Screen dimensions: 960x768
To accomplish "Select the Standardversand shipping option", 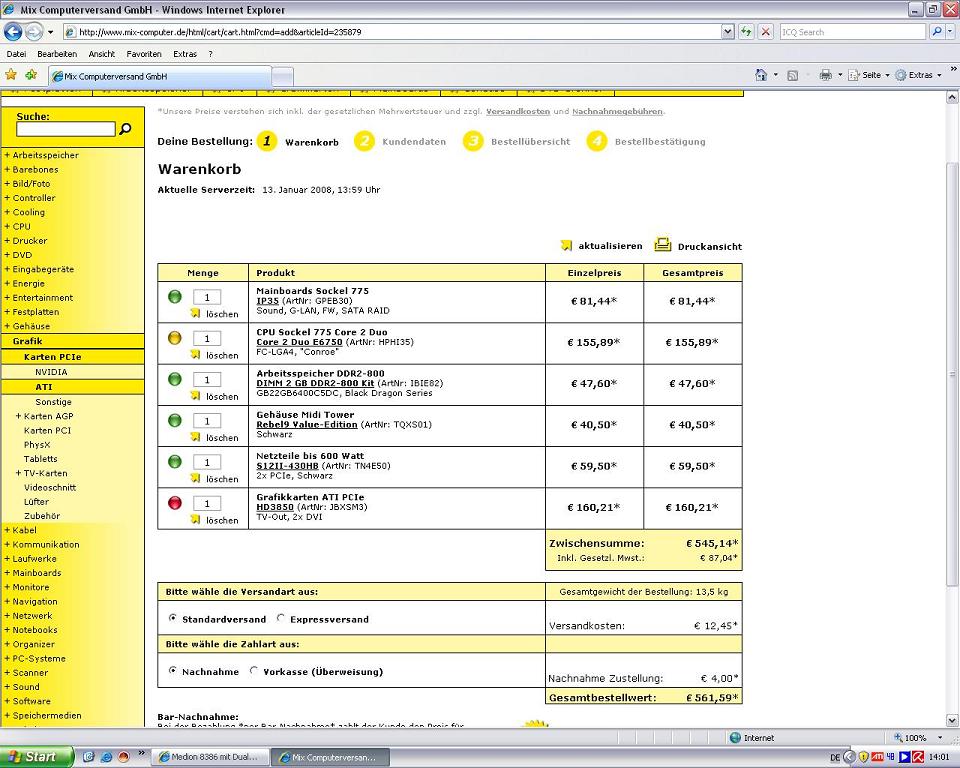I will [x=173, y=619].
